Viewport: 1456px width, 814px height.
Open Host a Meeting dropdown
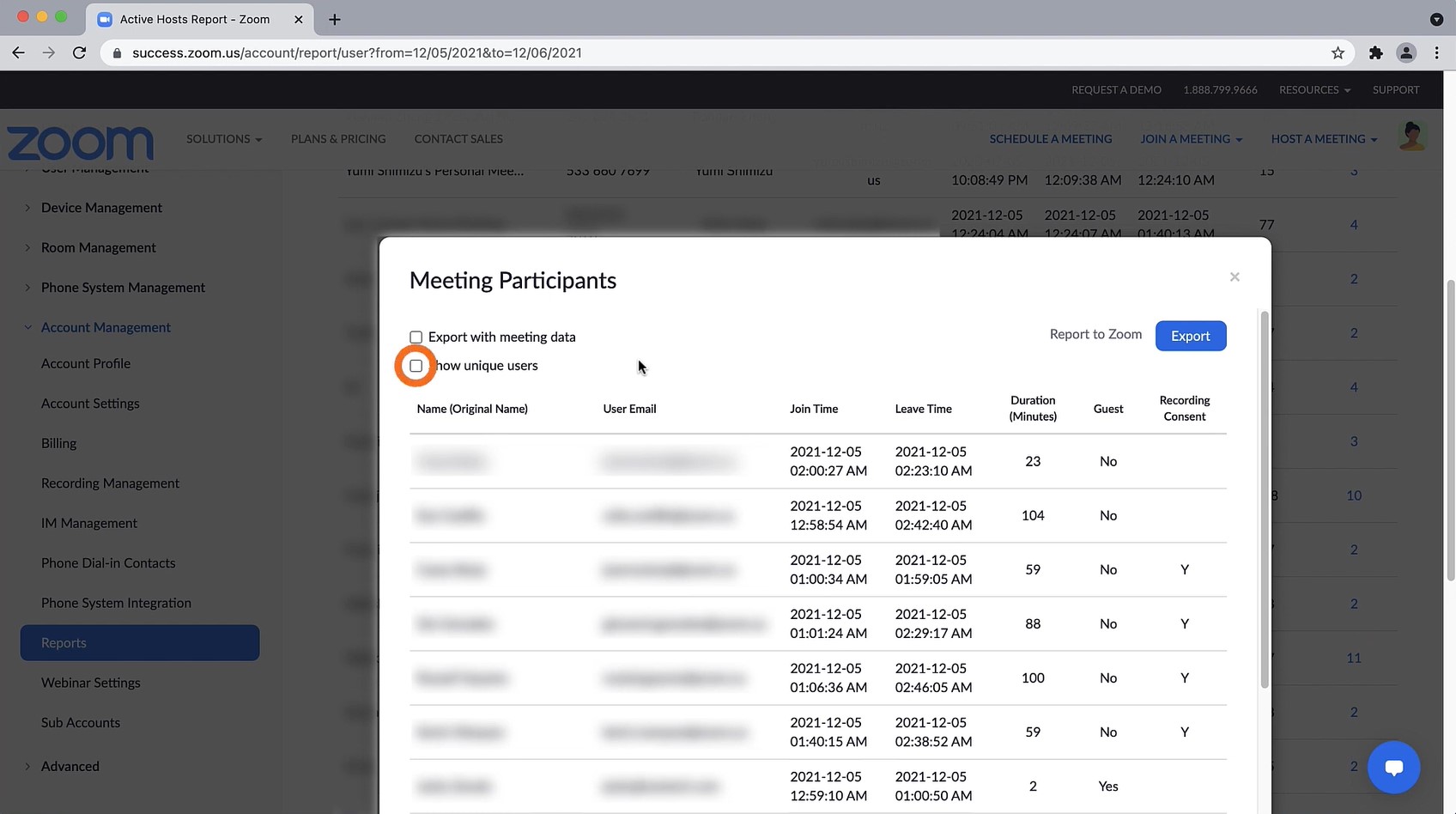click(x=1324, y=139)
